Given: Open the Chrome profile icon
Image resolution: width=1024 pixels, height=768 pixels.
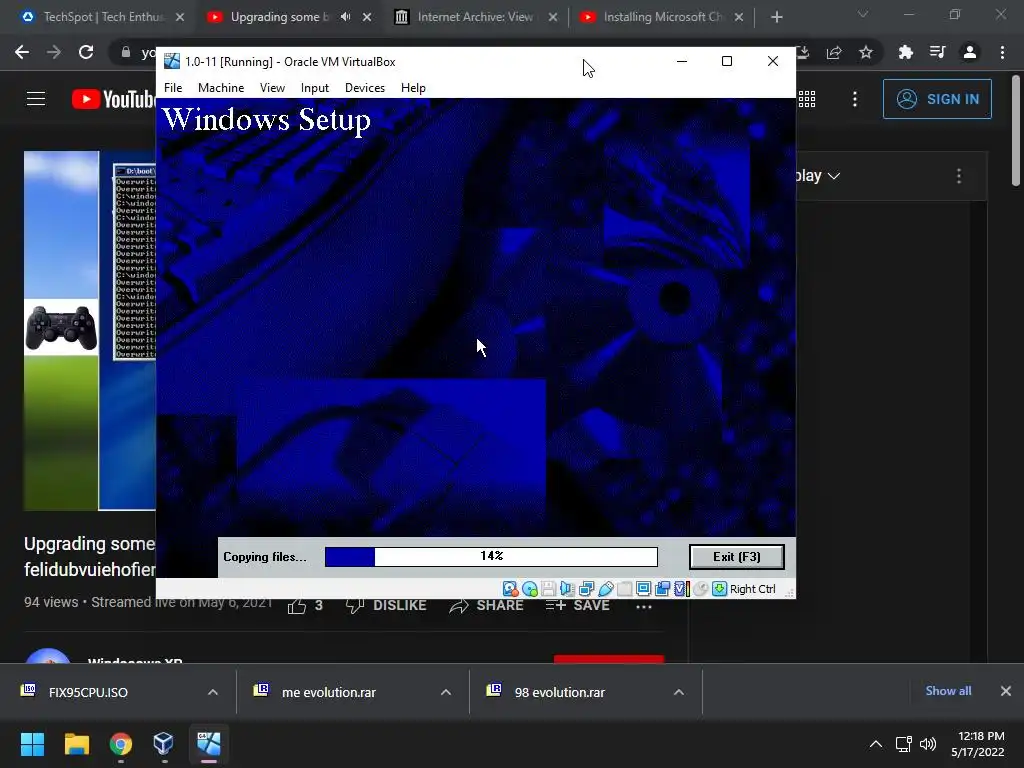Looking at the screenshot, I should click(970, 52).
